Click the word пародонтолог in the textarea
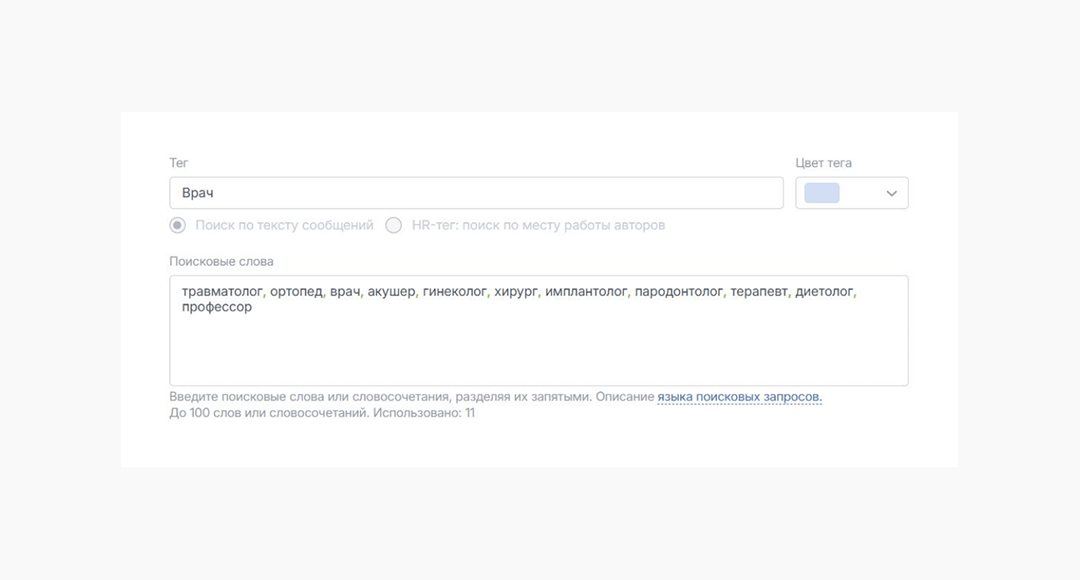The height and width of the screenshot is (580, 1080). pyautogui.click(x=678, y=291)
